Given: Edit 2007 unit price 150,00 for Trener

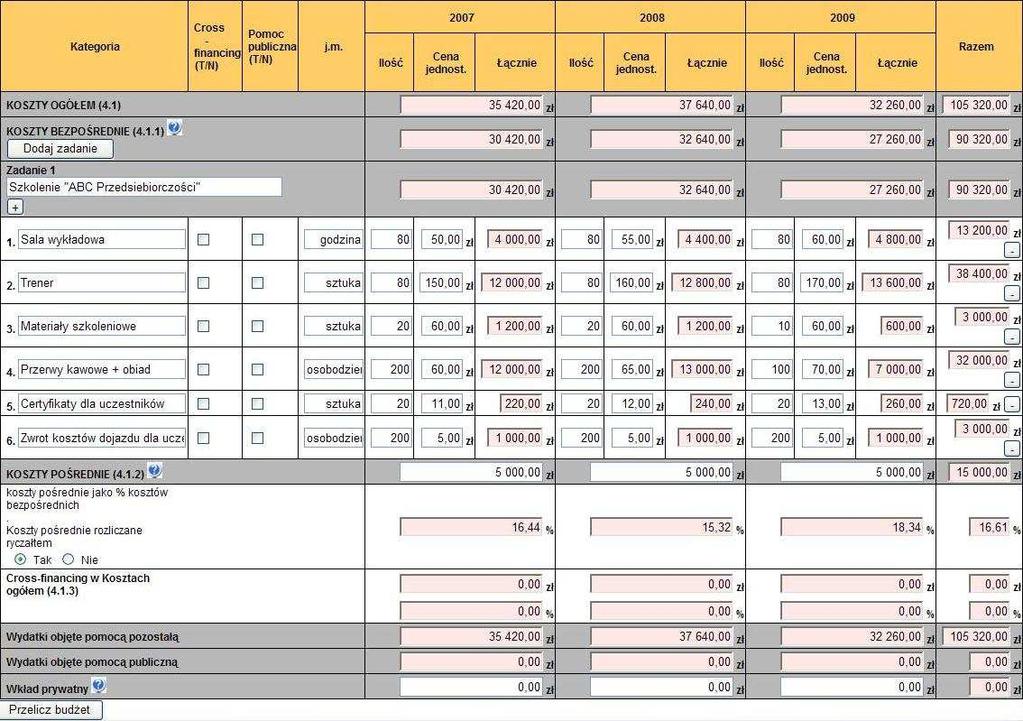Looking at the screenshot, I should coord(441,283).
